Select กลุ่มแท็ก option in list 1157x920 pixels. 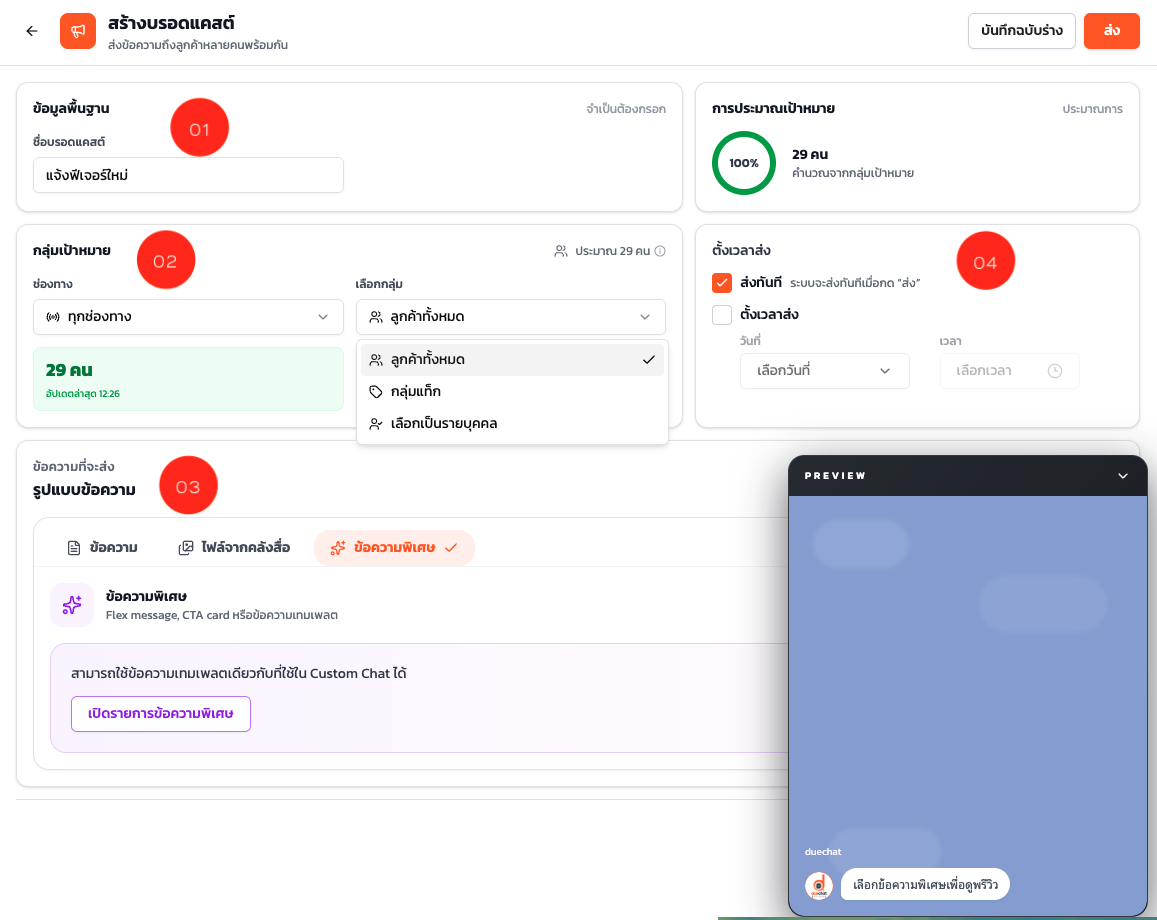pos(512,392)
